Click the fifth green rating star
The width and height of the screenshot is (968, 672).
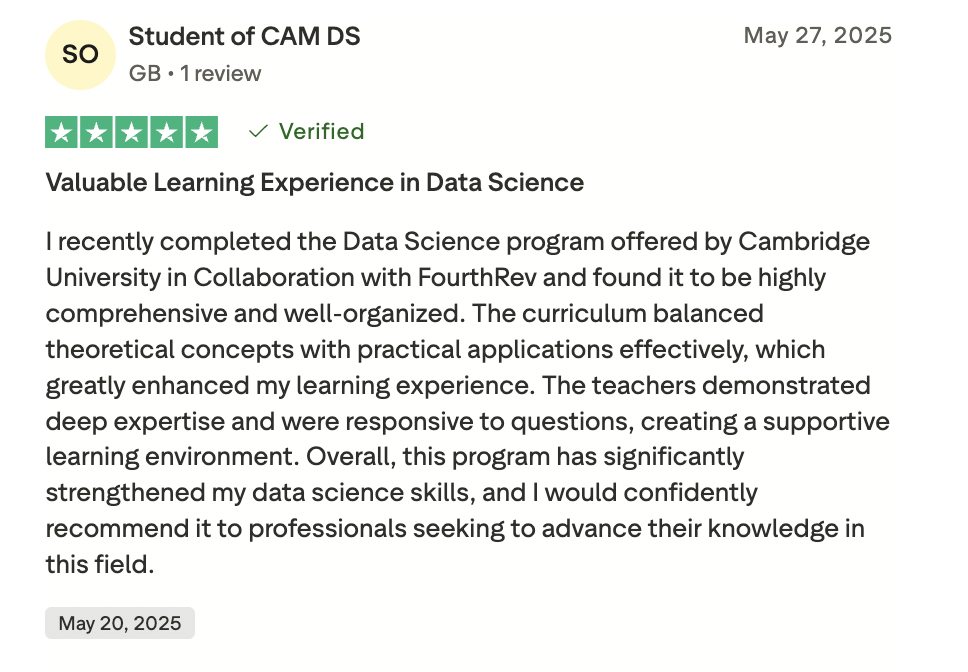pyautogui.click(x=202, y=132)
